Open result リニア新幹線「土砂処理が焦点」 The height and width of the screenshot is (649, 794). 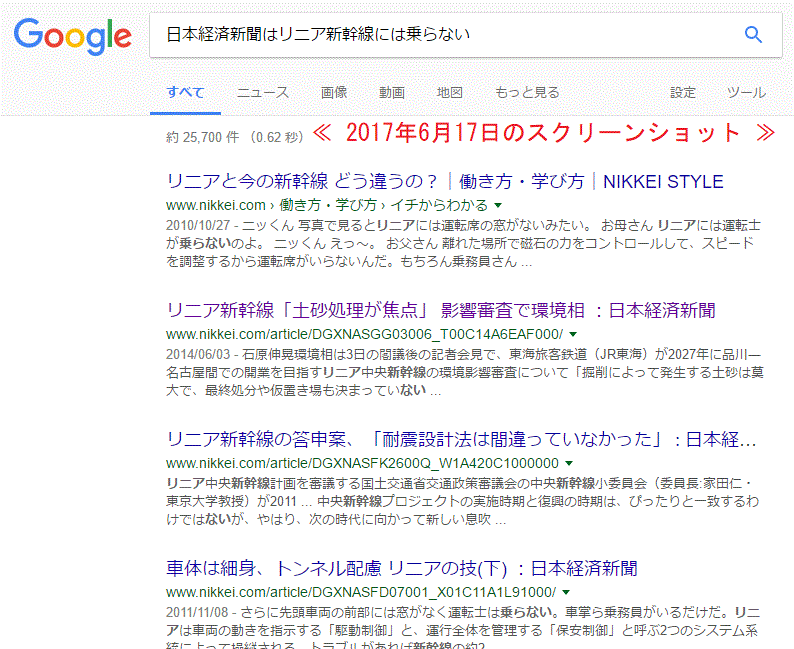click(x=441, y=310)
